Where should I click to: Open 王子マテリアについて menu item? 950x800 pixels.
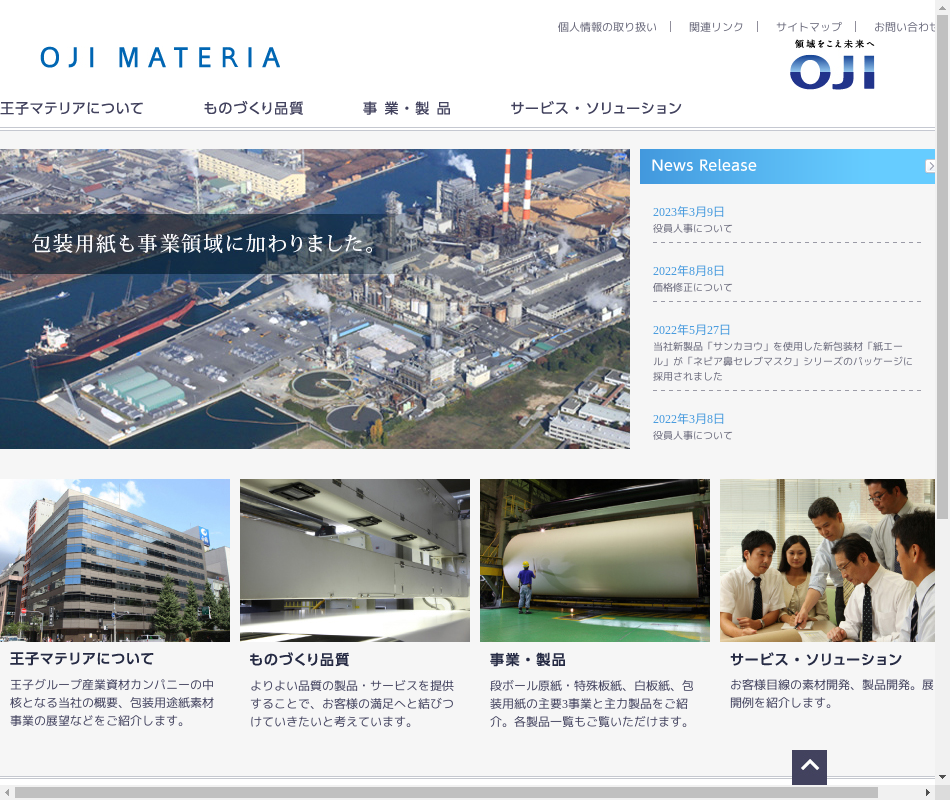[x=71, y=108]
